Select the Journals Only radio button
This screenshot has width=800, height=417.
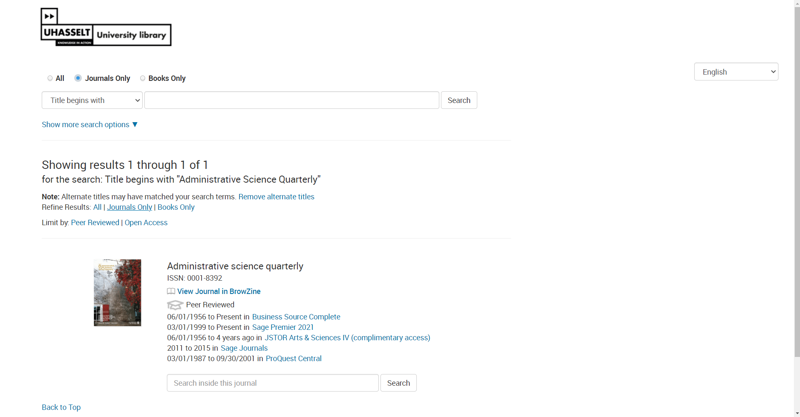(78, 78)
